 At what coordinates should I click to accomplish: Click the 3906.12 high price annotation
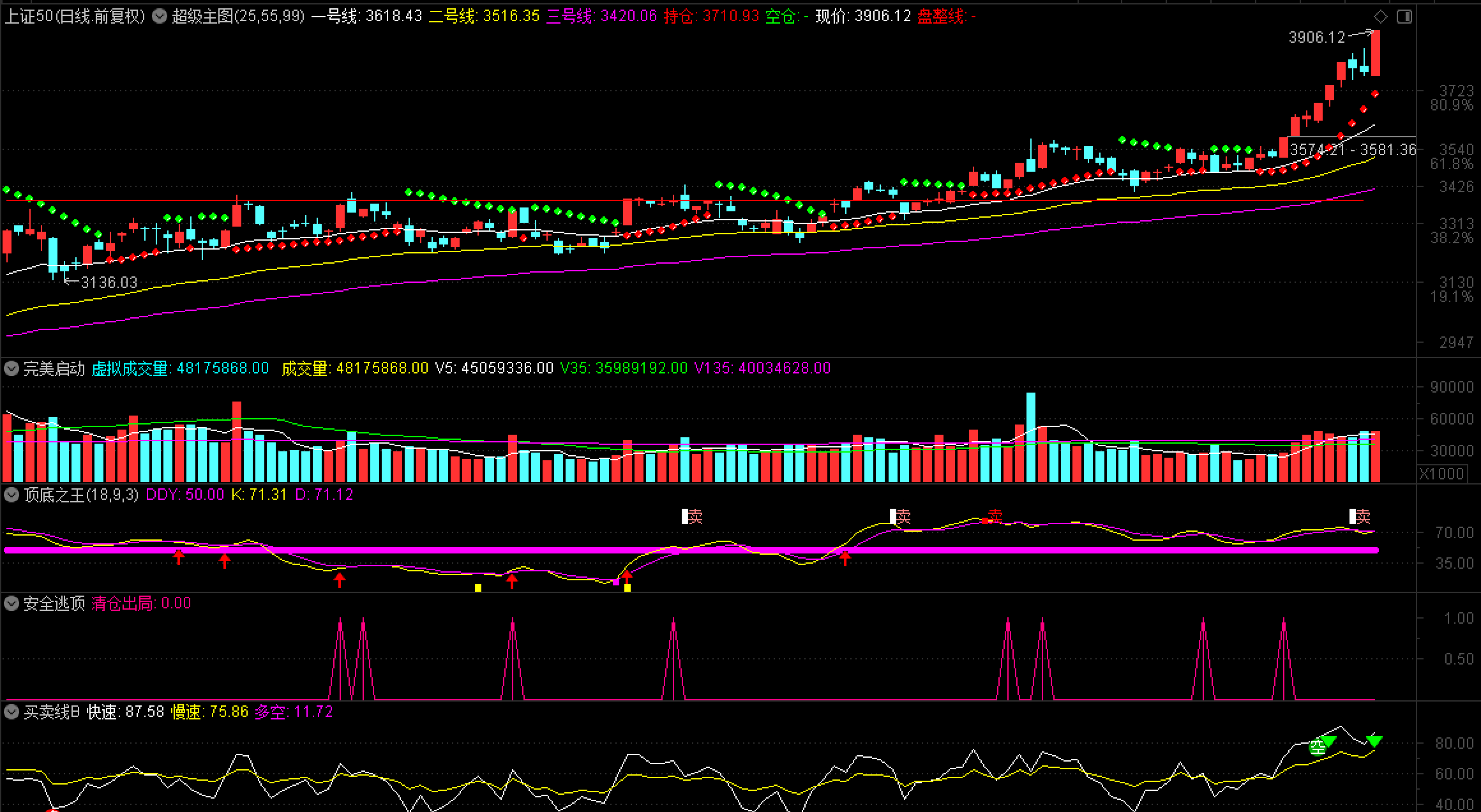[1316, 38]
